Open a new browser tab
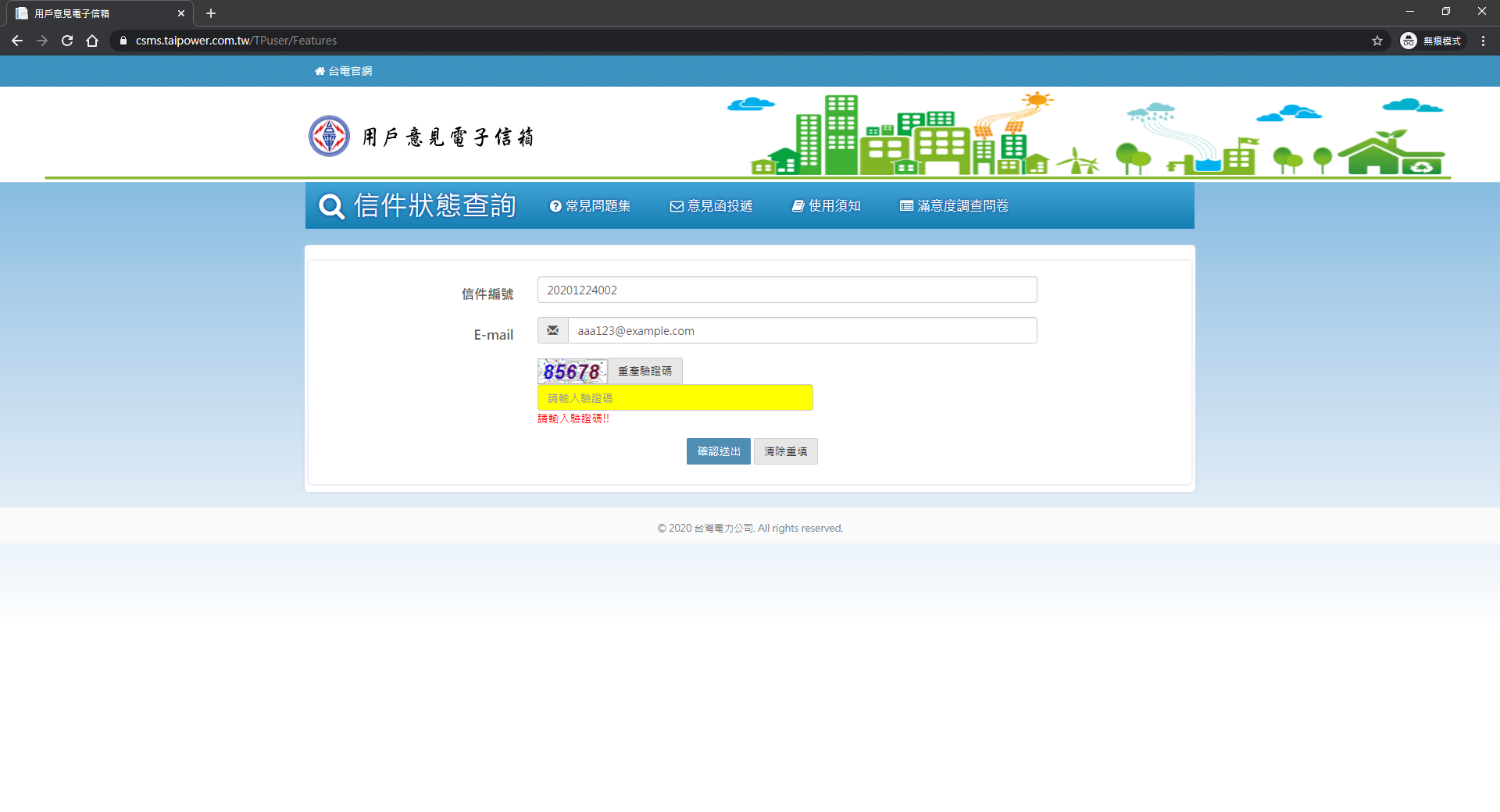 point(211,13)
